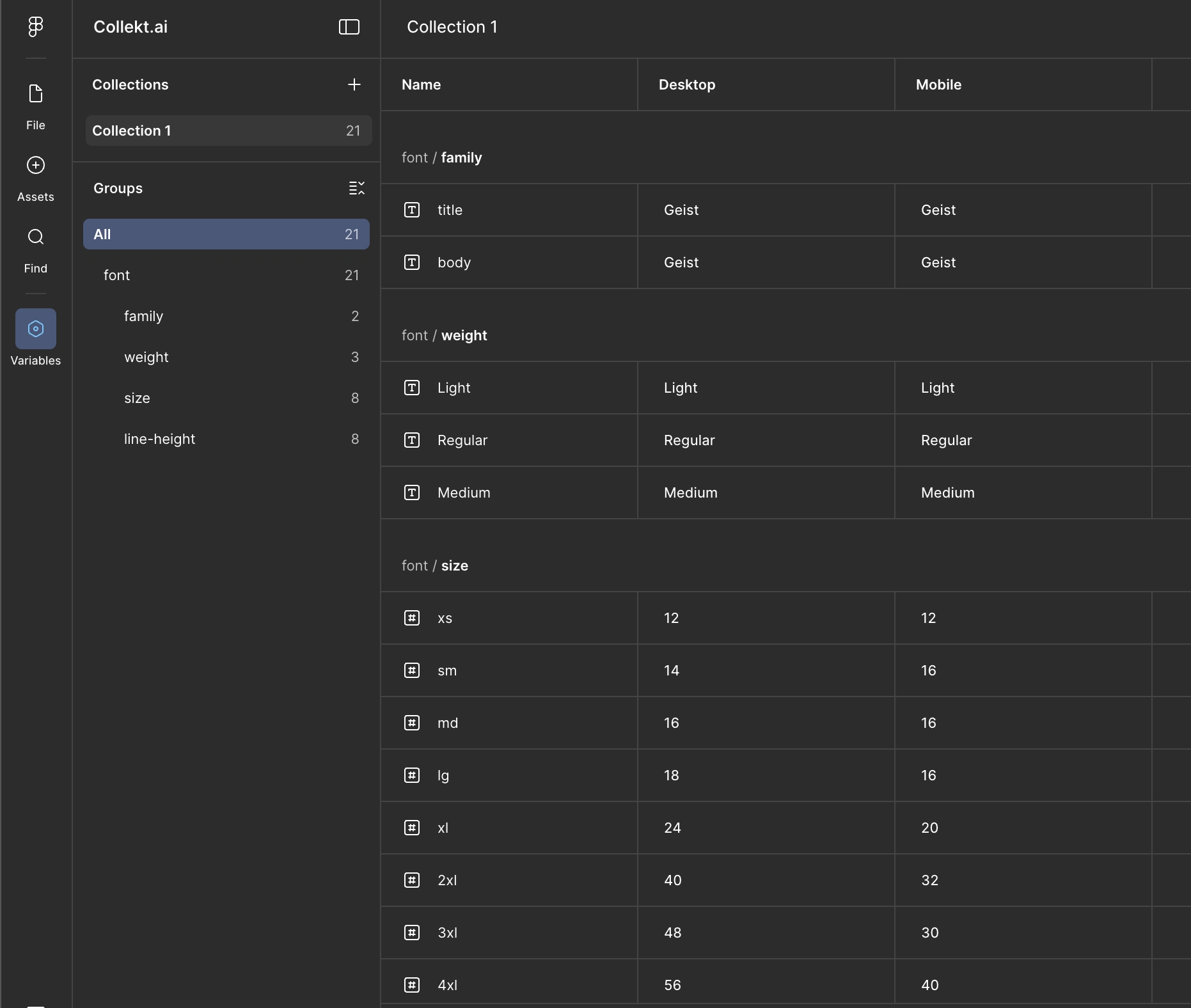Select Collection 1 in collections list
The image size is (1191, 1008).
click(x=228, y=130)
